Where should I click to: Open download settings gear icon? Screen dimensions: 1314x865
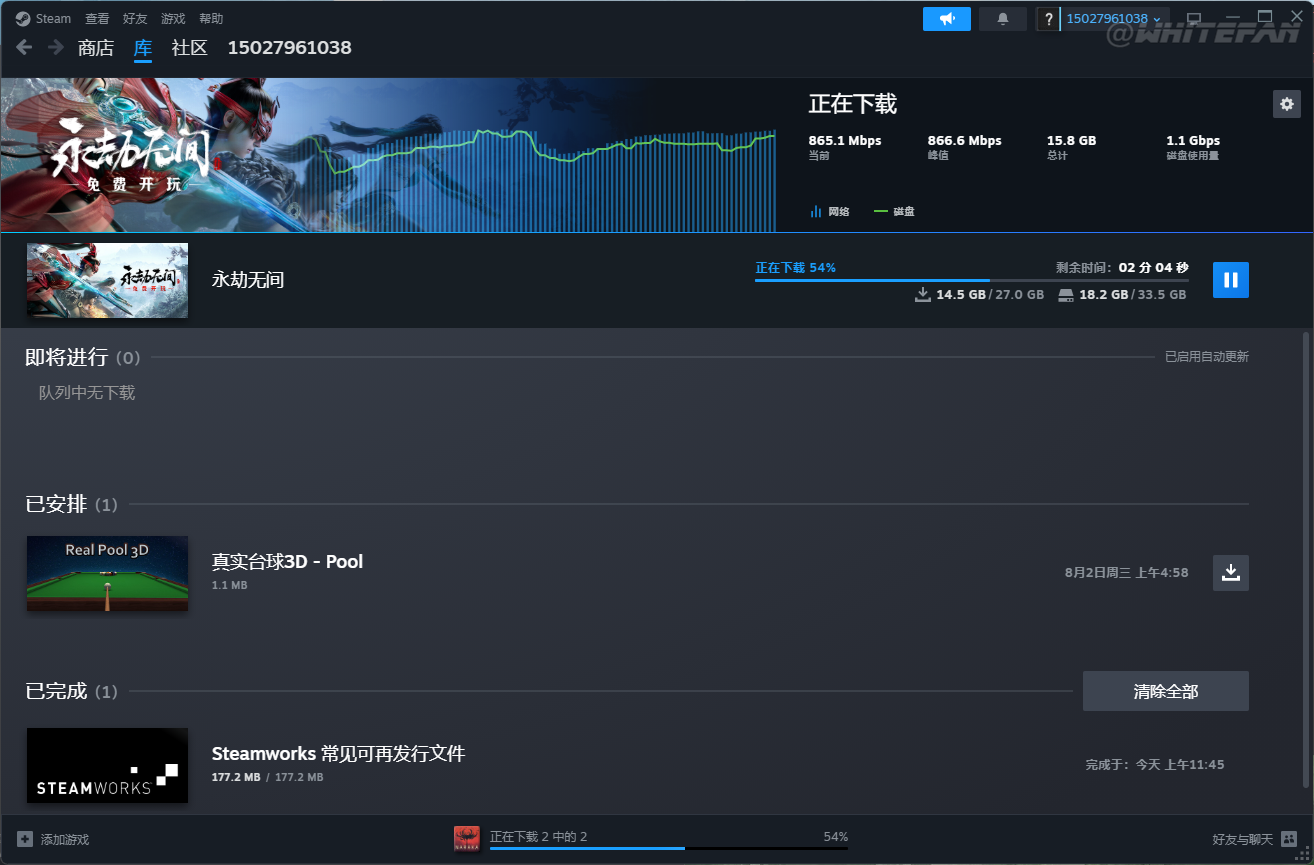point(1287,103)
